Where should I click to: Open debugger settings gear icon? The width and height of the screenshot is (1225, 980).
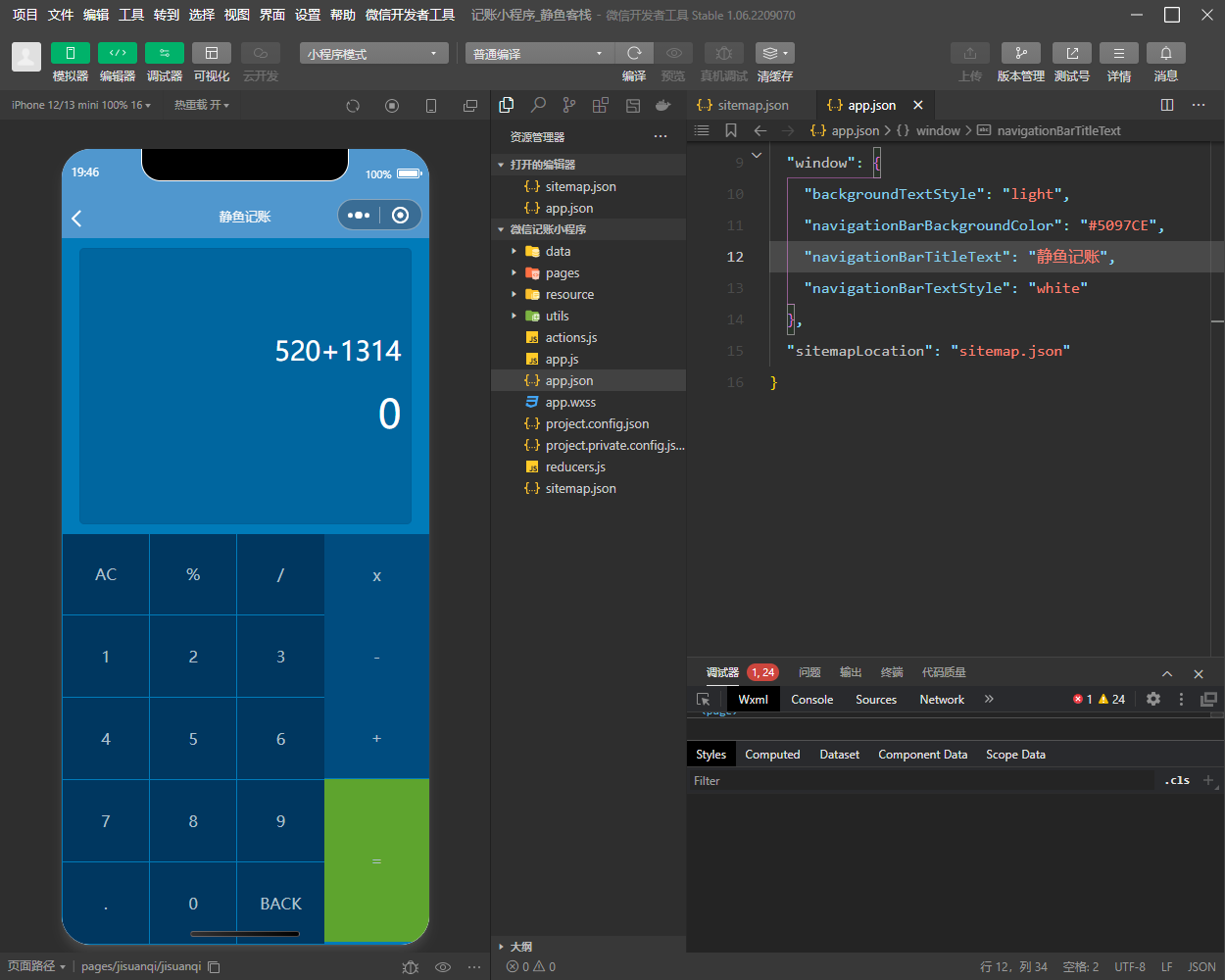pyautogui.click(x=1153, y=699)
